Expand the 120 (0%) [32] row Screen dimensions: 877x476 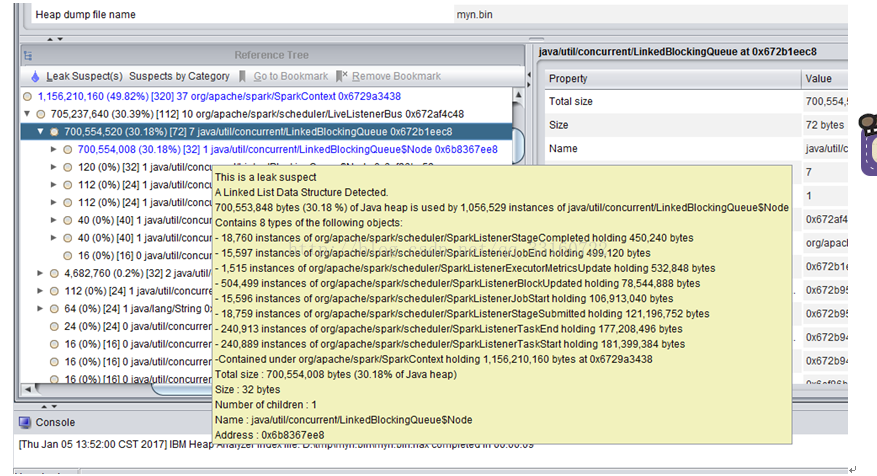[x=54, y=167]
